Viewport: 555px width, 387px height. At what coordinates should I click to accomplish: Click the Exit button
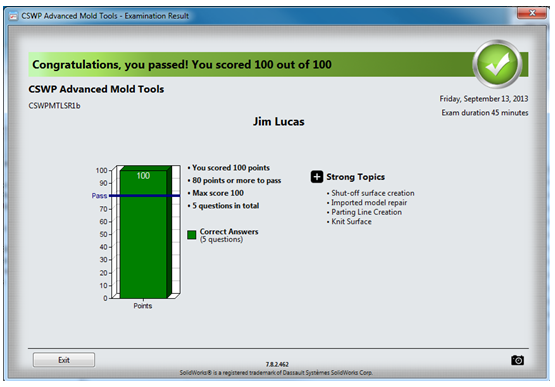[64, 360]
